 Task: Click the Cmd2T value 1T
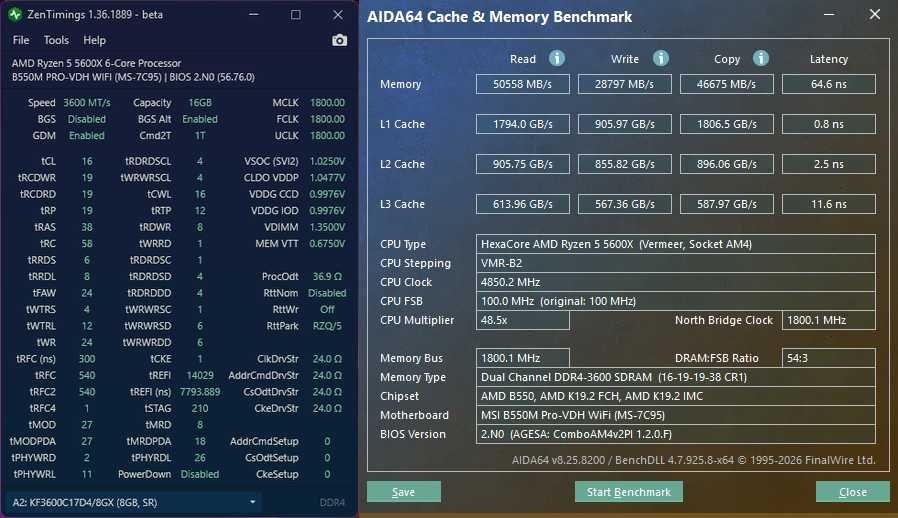pyautogui.click(x=200, y=136)
